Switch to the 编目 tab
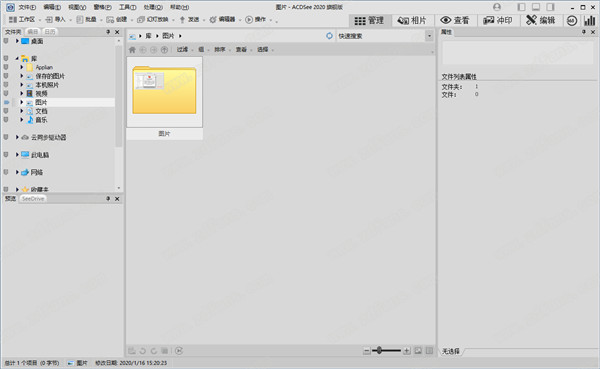 click(33, 32)
